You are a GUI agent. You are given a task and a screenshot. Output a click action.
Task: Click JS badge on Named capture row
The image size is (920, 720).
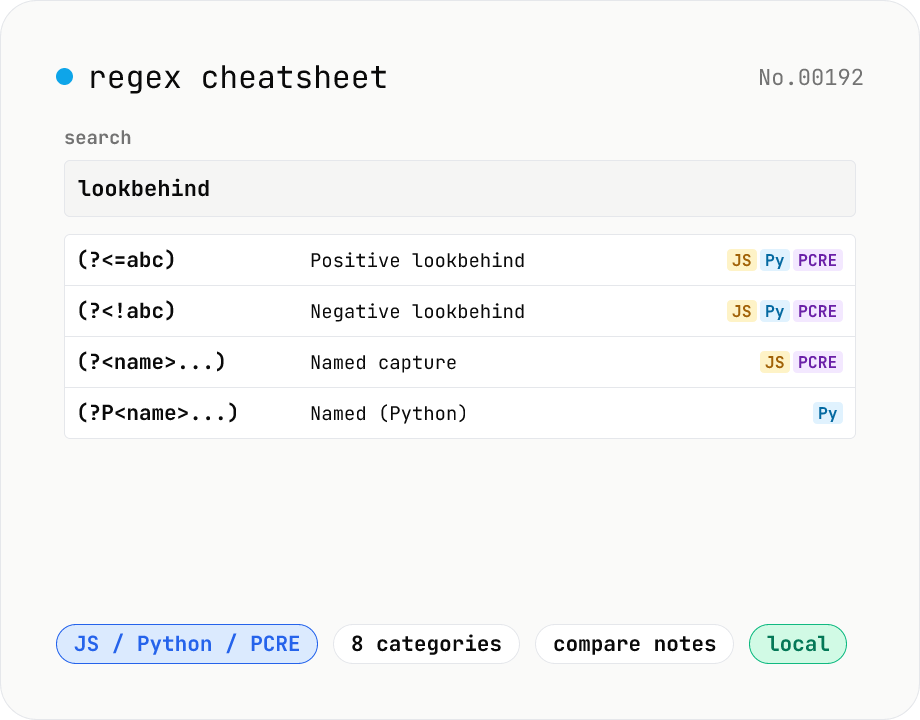[x=774, y=362]
